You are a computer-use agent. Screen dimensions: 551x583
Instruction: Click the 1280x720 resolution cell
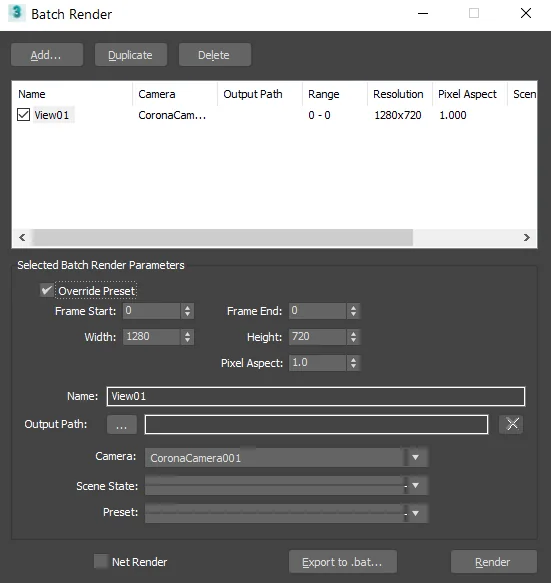pyautogui.click(x=397, y=115)
